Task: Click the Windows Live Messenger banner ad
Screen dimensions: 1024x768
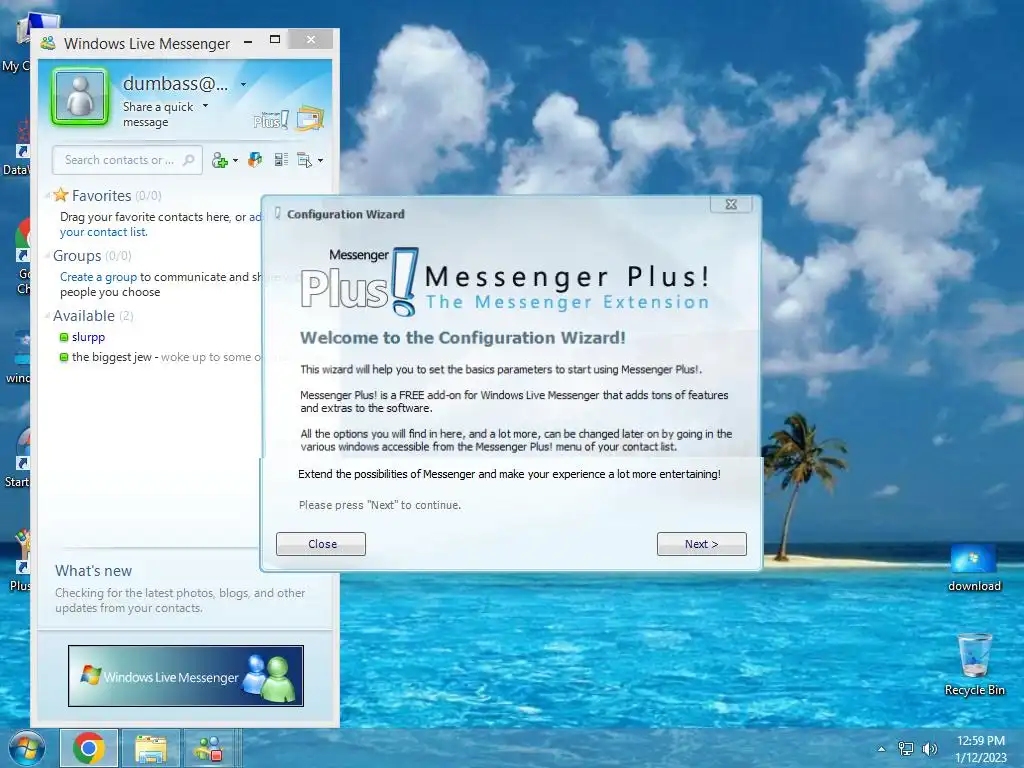Action: [186, 676]
